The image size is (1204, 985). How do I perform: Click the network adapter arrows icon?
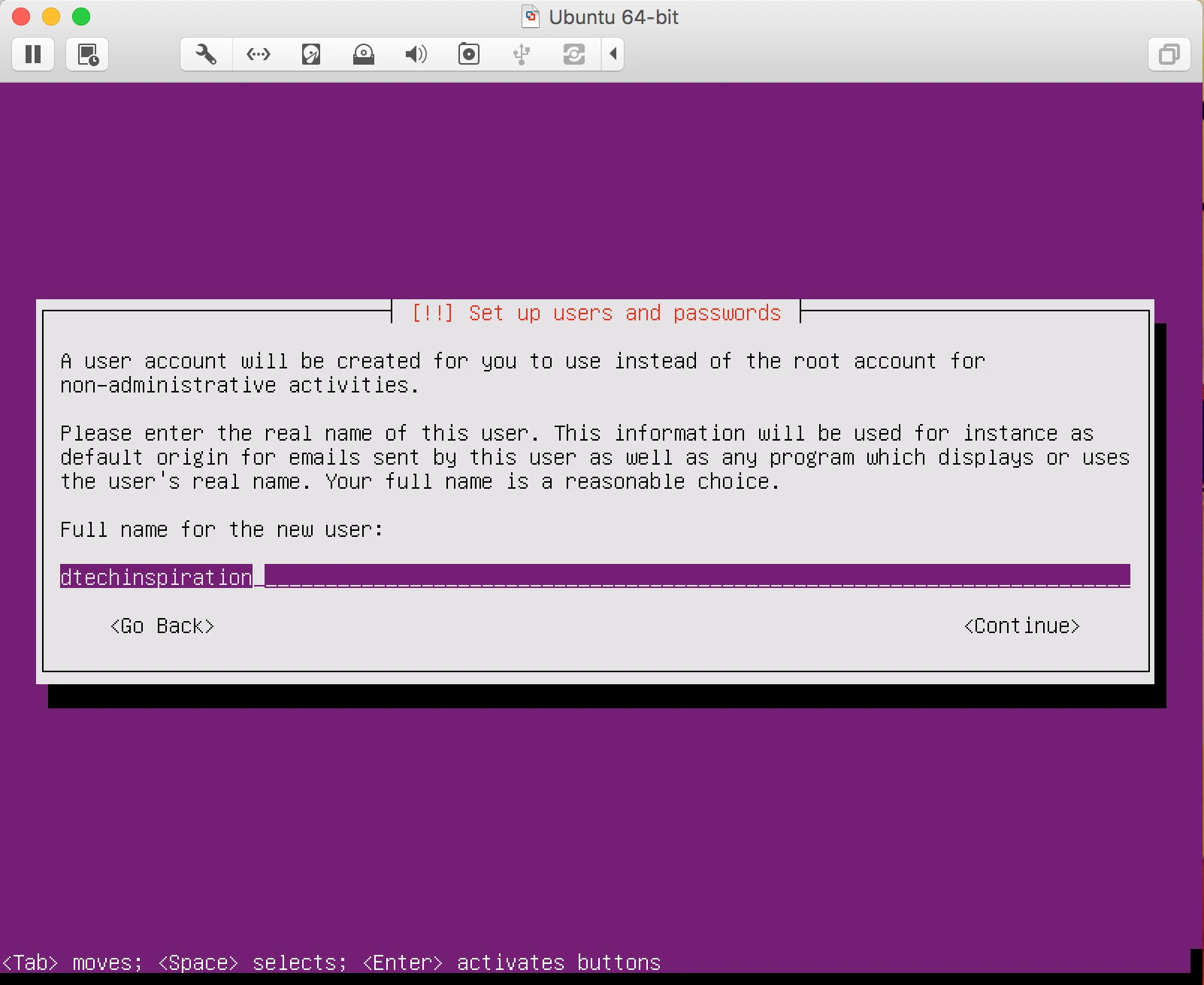259,54
